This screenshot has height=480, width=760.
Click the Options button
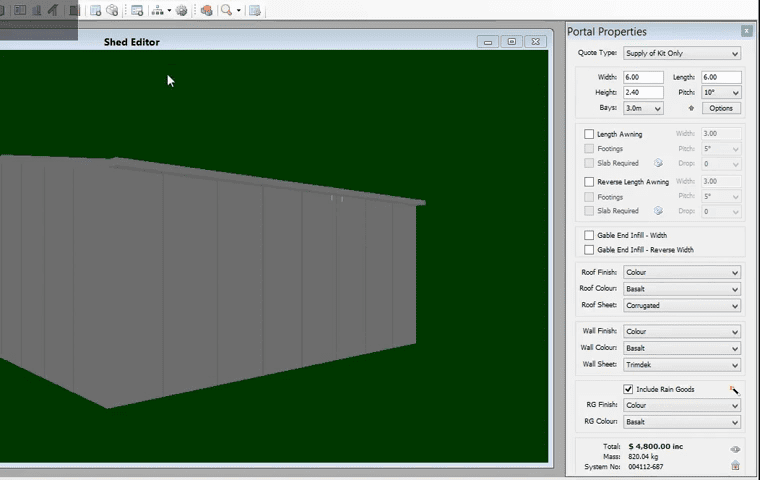(721, 108)
